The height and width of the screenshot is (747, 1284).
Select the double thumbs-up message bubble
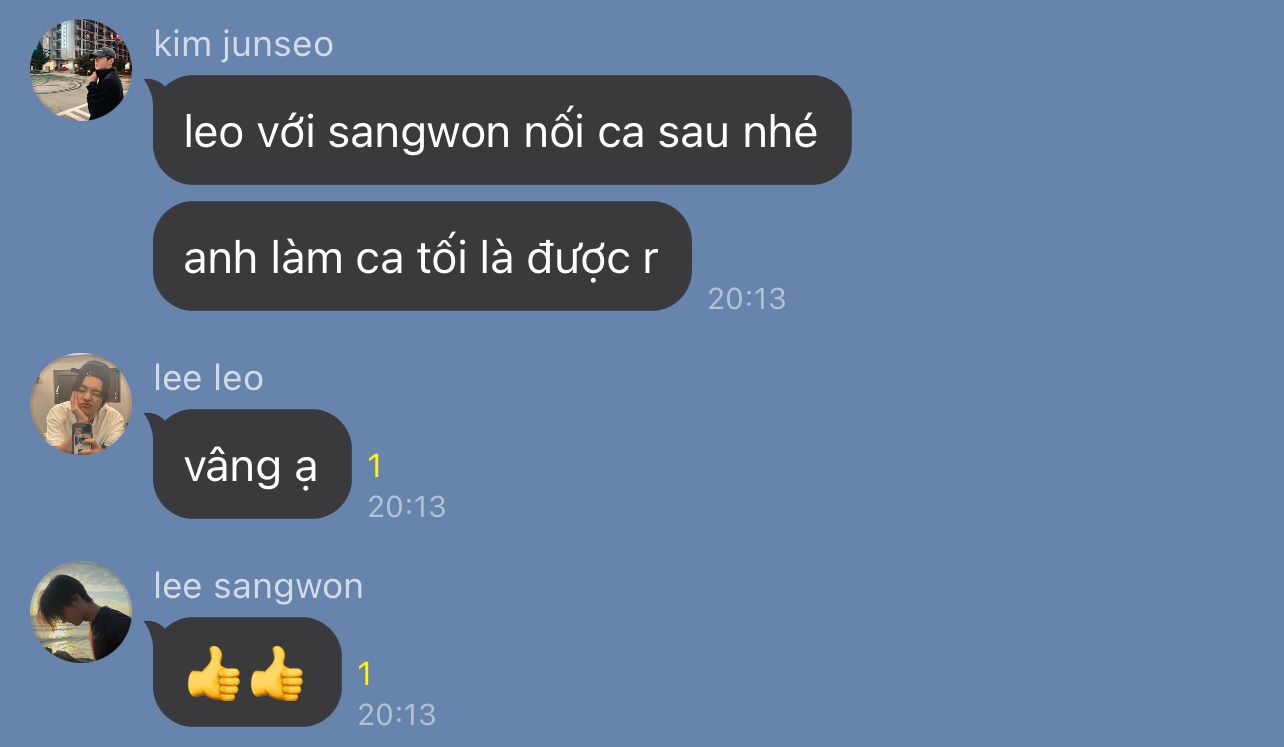(246, 672)
